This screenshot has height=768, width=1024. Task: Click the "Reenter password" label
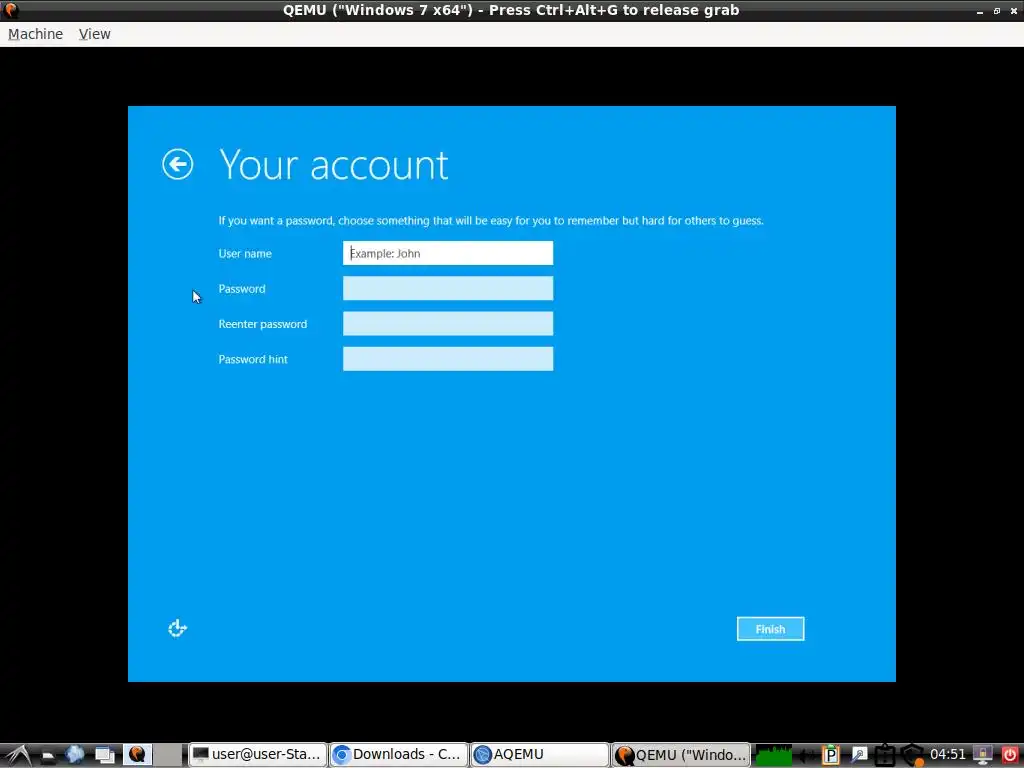coord(263,324)
